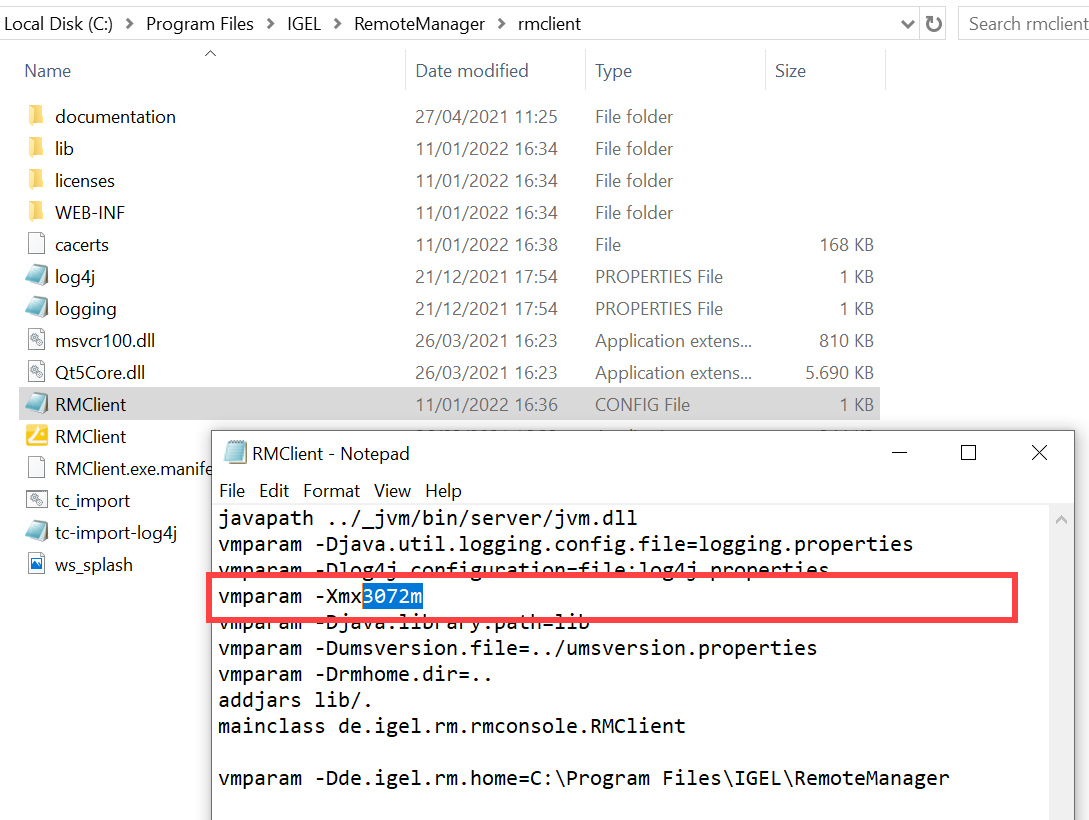Open the address bar dropdown arrow
Image resolution: width=1089 pixels, height=820 pixels.
[907, 23]
